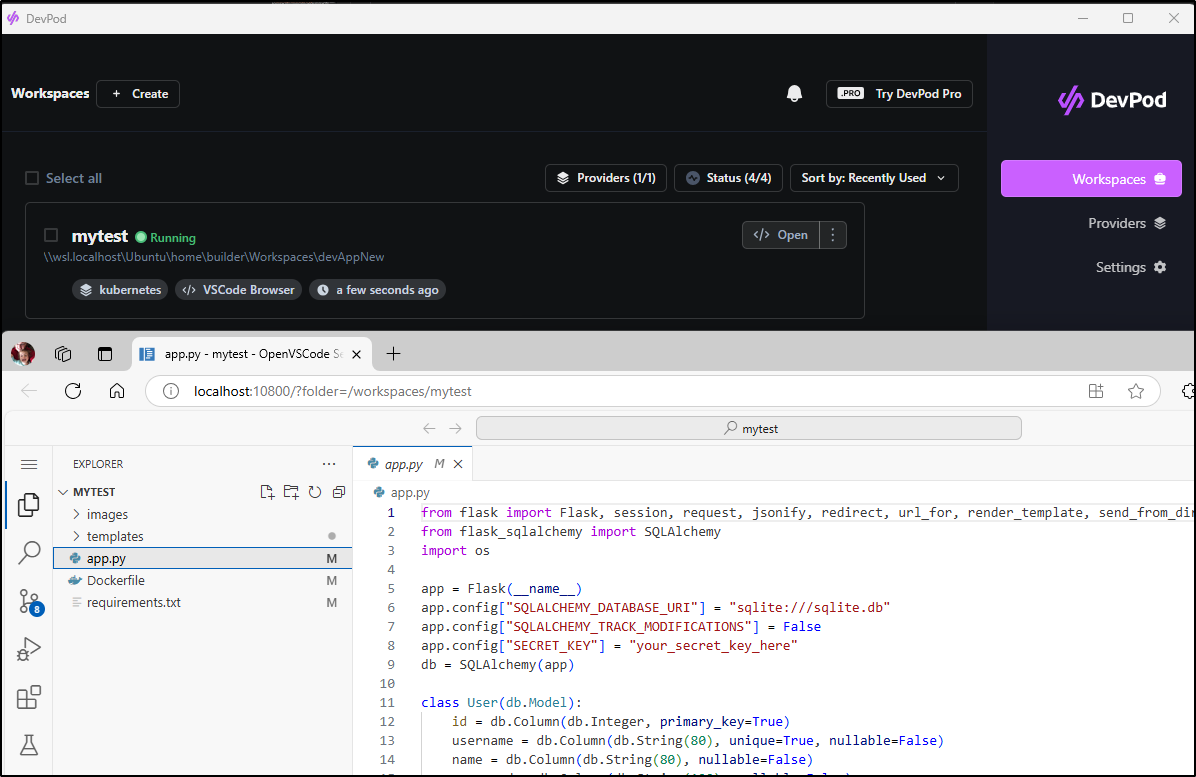Go to browser home page
Viewport: 1196px width, 777px height.
[117, 391]
